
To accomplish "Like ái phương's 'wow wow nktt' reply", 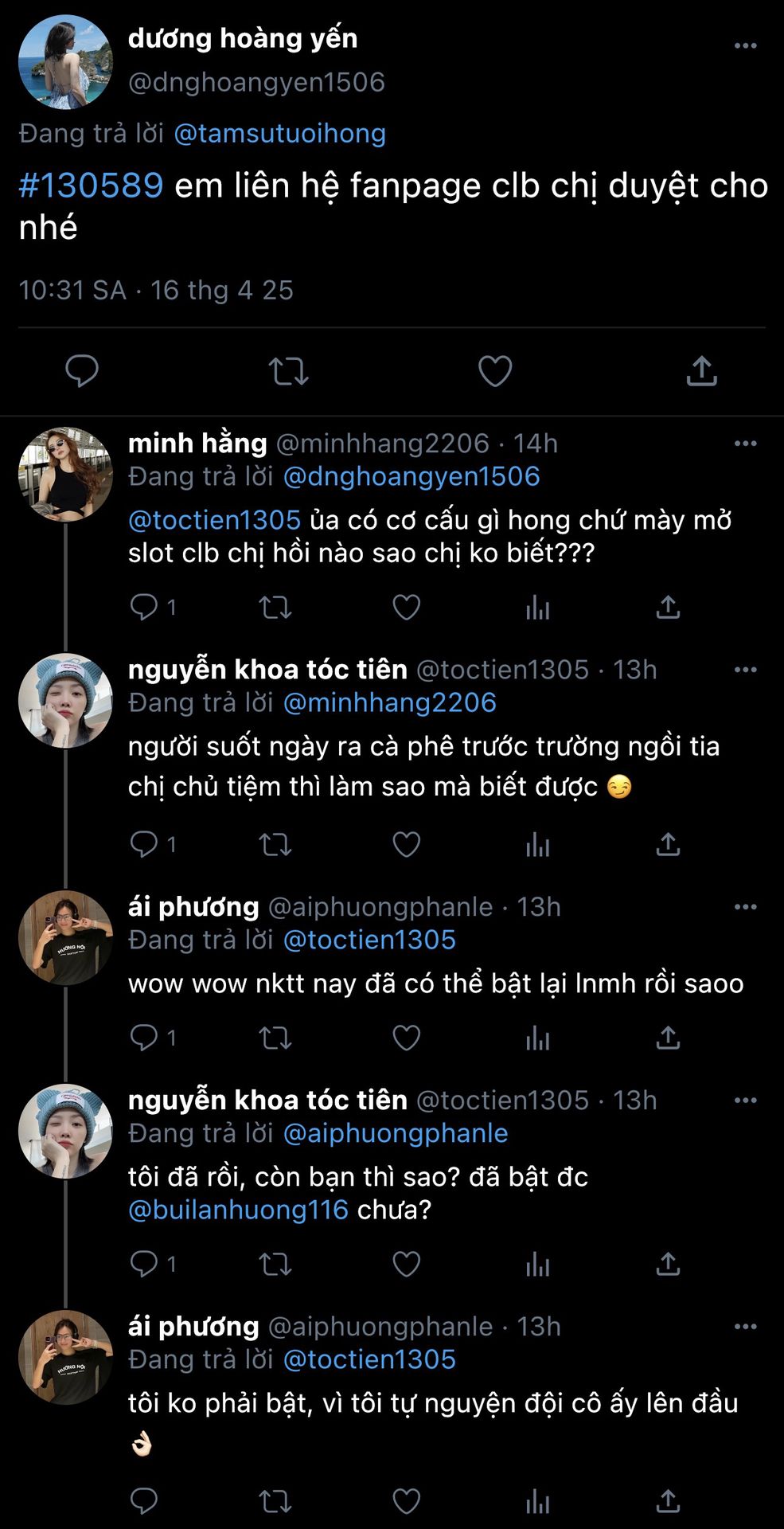I will tap(406, 1038).
